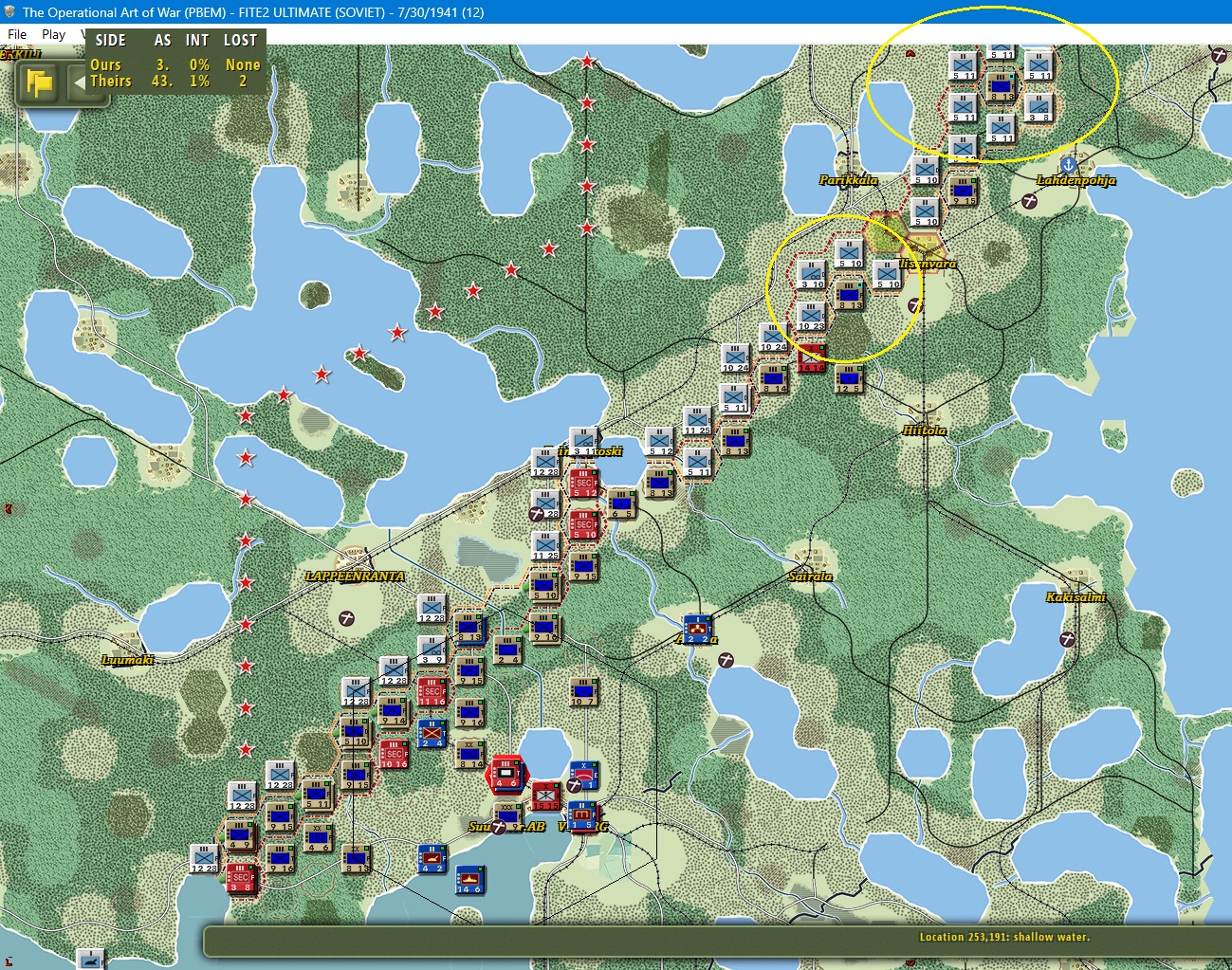
Task: Select the white infantry unit marked 10 23
Action: 811,316
